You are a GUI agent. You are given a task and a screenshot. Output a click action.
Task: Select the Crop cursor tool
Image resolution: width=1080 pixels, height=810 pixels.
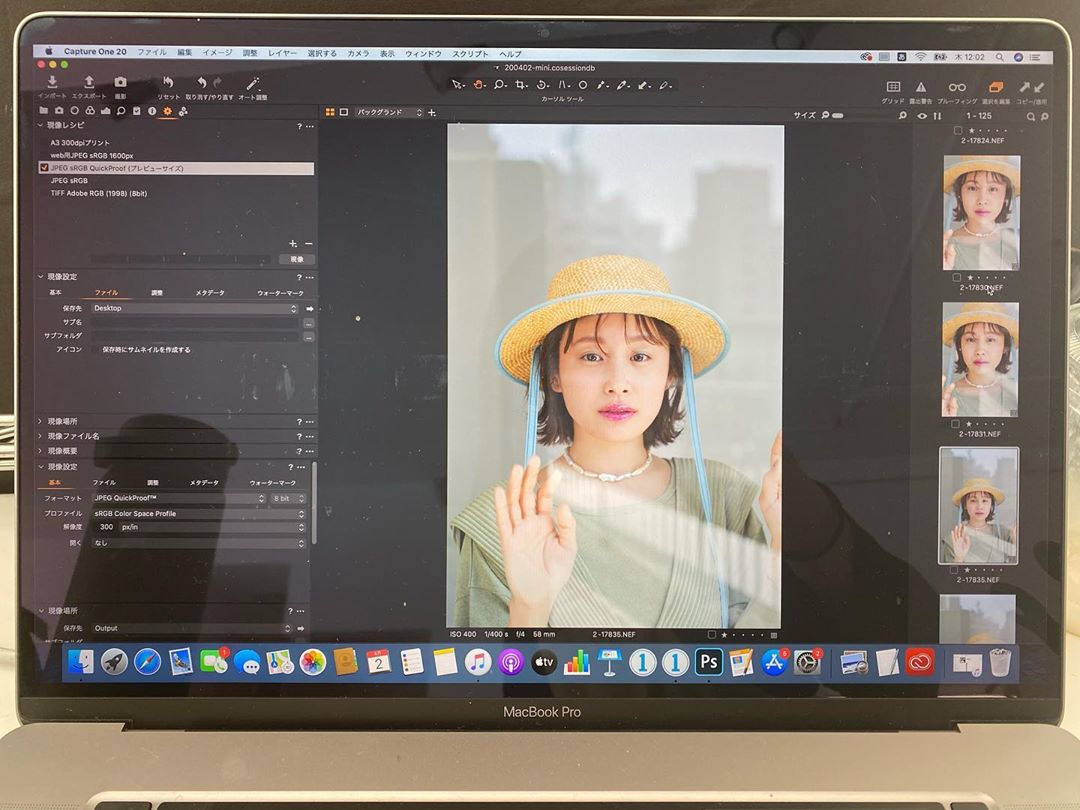pos(520,86)
